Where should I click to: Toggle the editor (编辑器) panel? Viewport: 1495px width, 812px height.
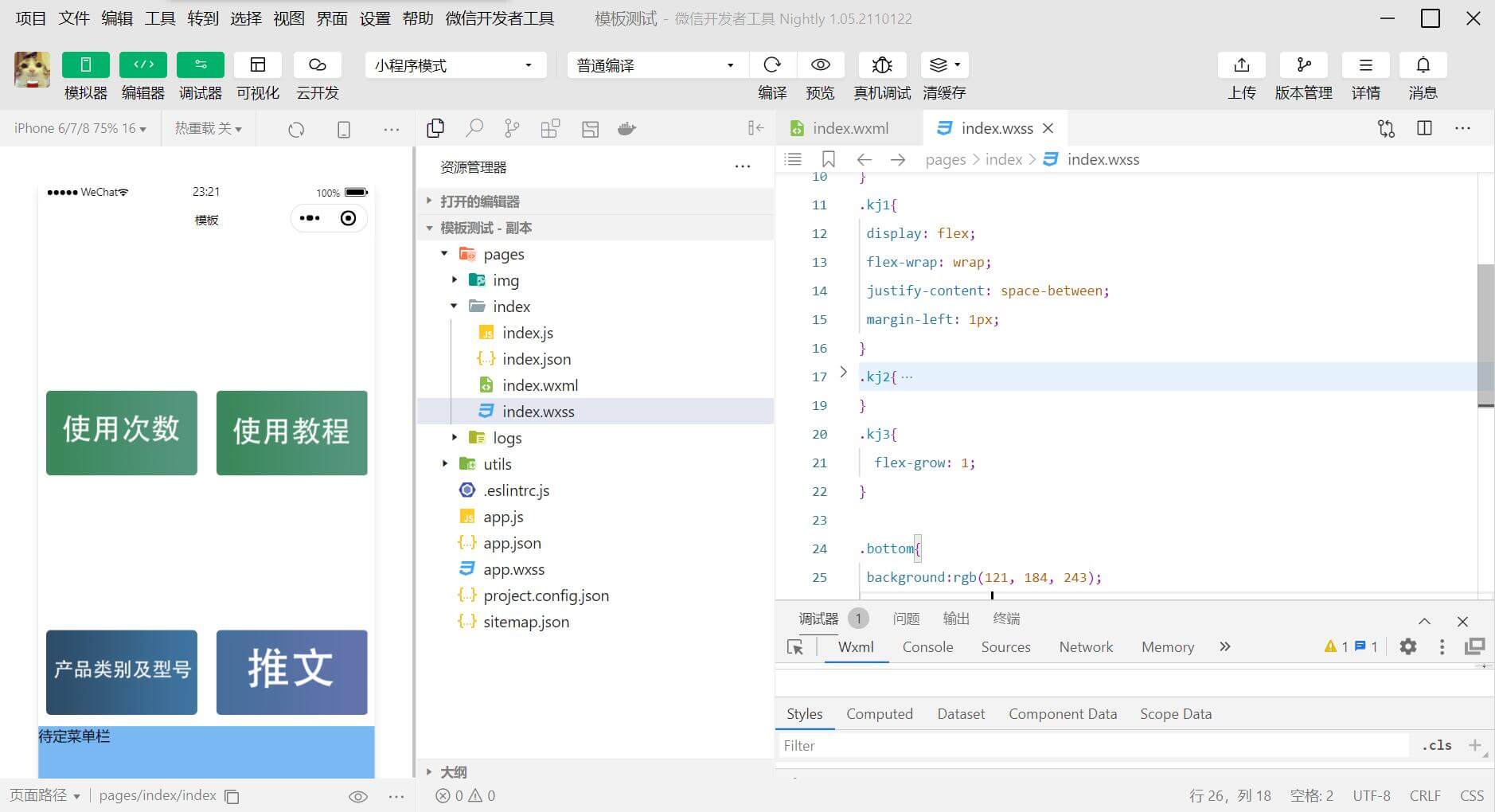[143, 65]
